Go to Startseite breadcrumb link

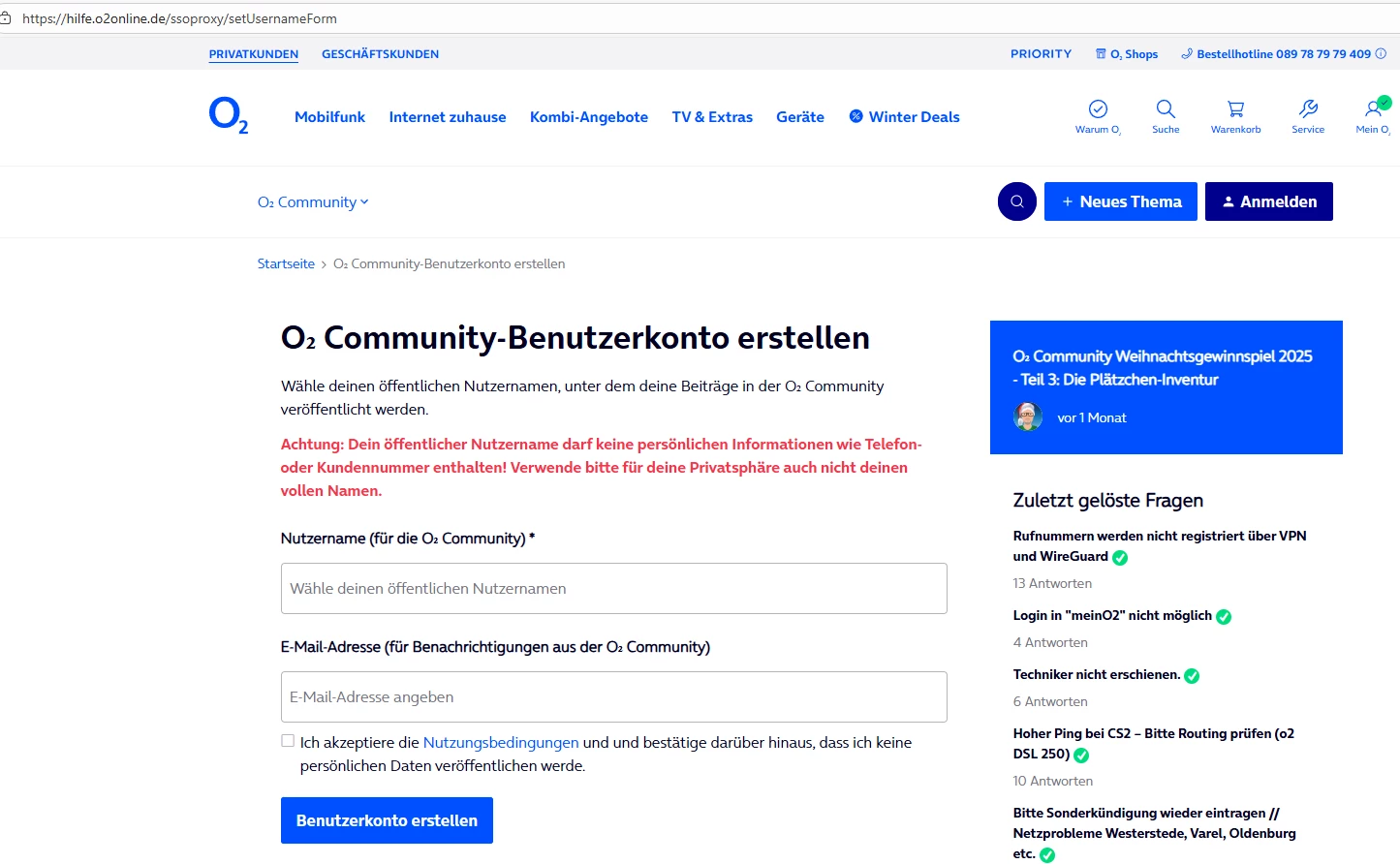(x=286, y=263)
